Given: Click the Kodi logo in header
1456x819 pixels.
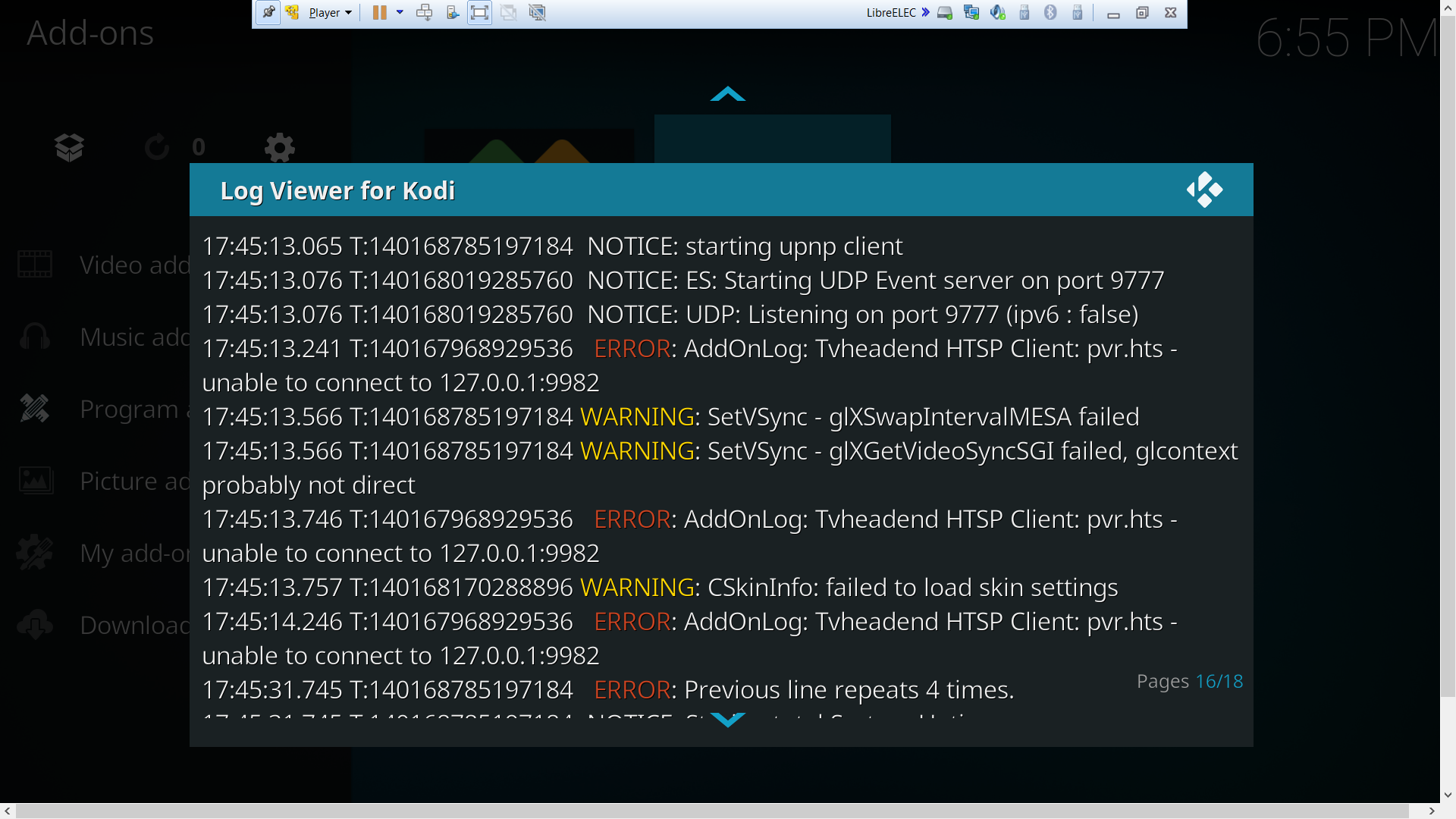Looking at the screenshot, I should tap(1204, 190).
